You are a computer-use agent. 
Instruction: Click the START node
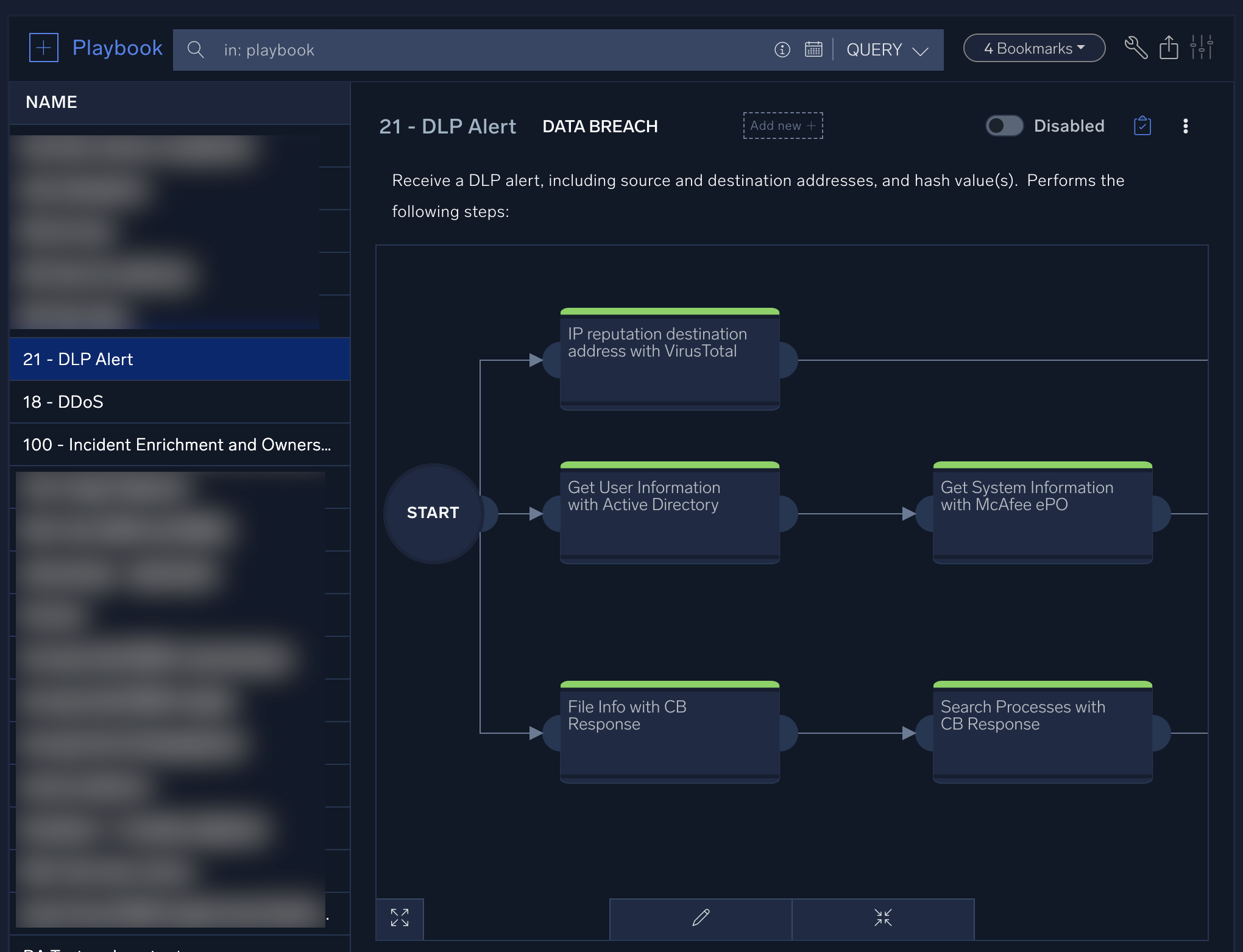(x=433, y=513)
